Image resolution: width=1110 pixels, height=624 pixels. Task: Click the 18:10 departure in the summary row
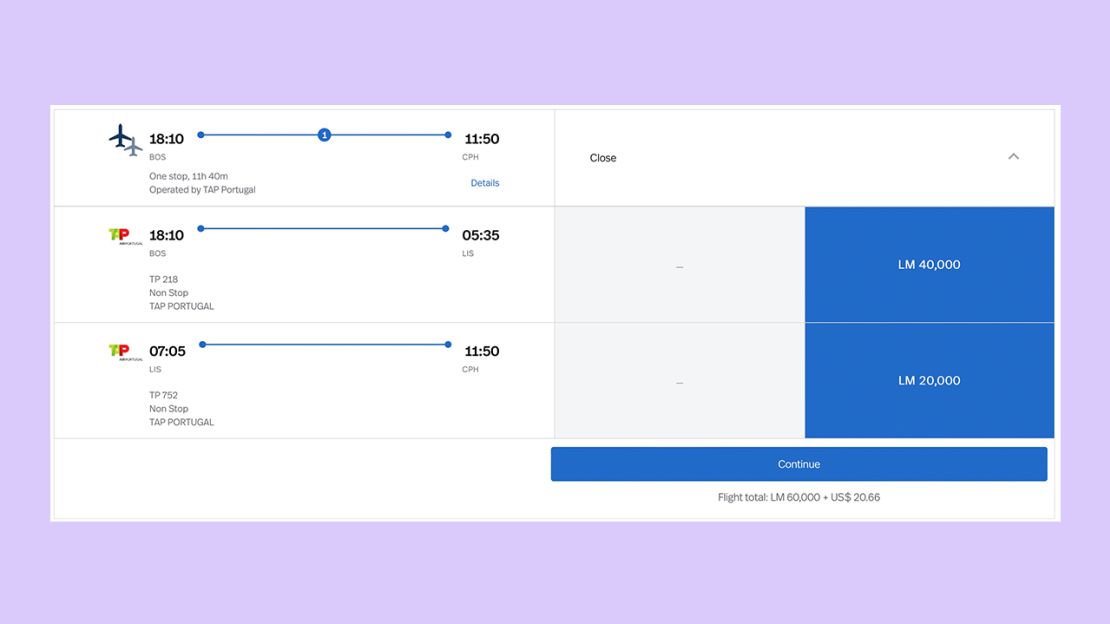pyautogui.click(x=166, y=139)
